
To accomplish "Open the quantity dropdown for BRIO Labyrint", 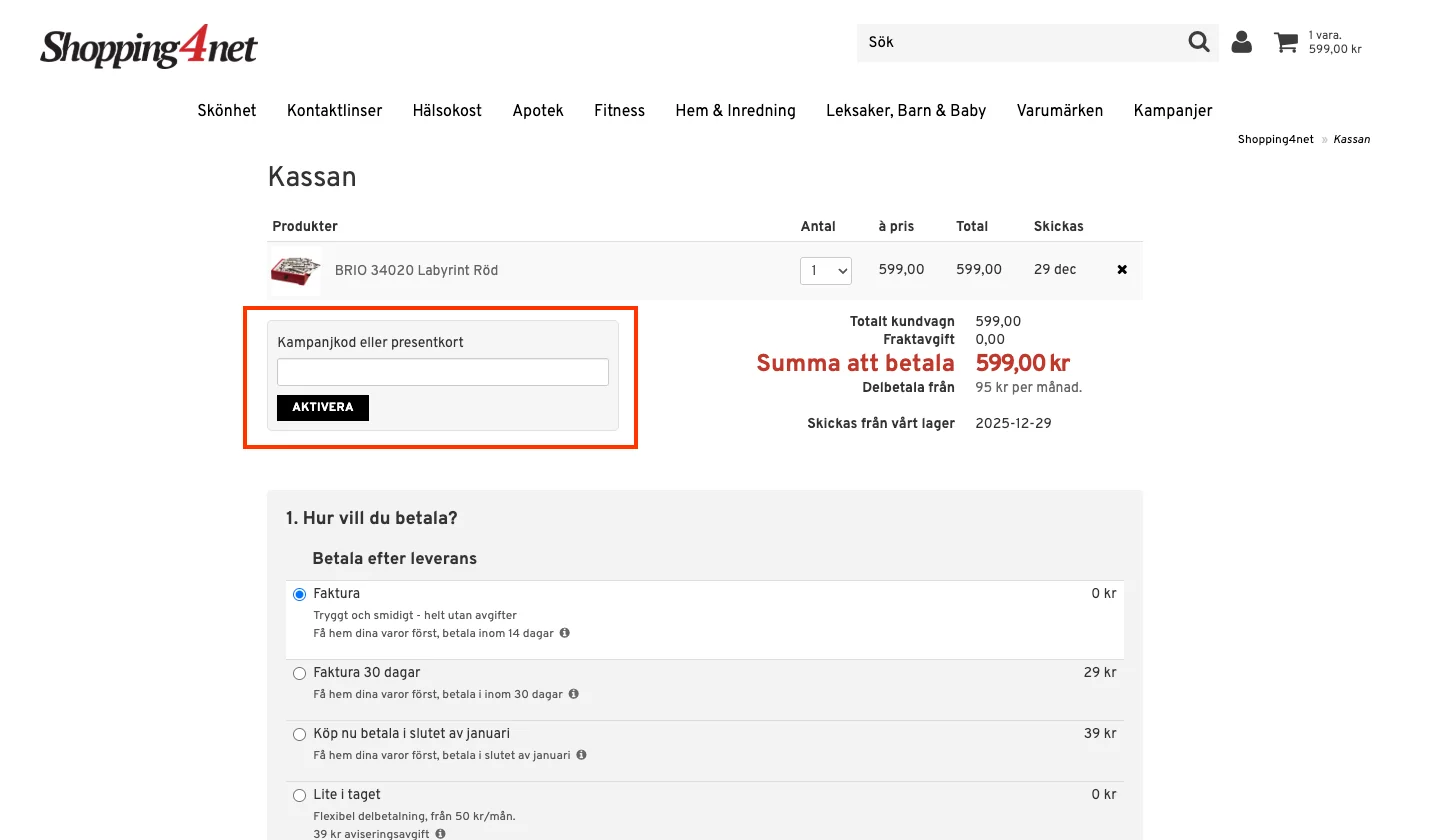I will pyautogui.click(x=825, y=270).
